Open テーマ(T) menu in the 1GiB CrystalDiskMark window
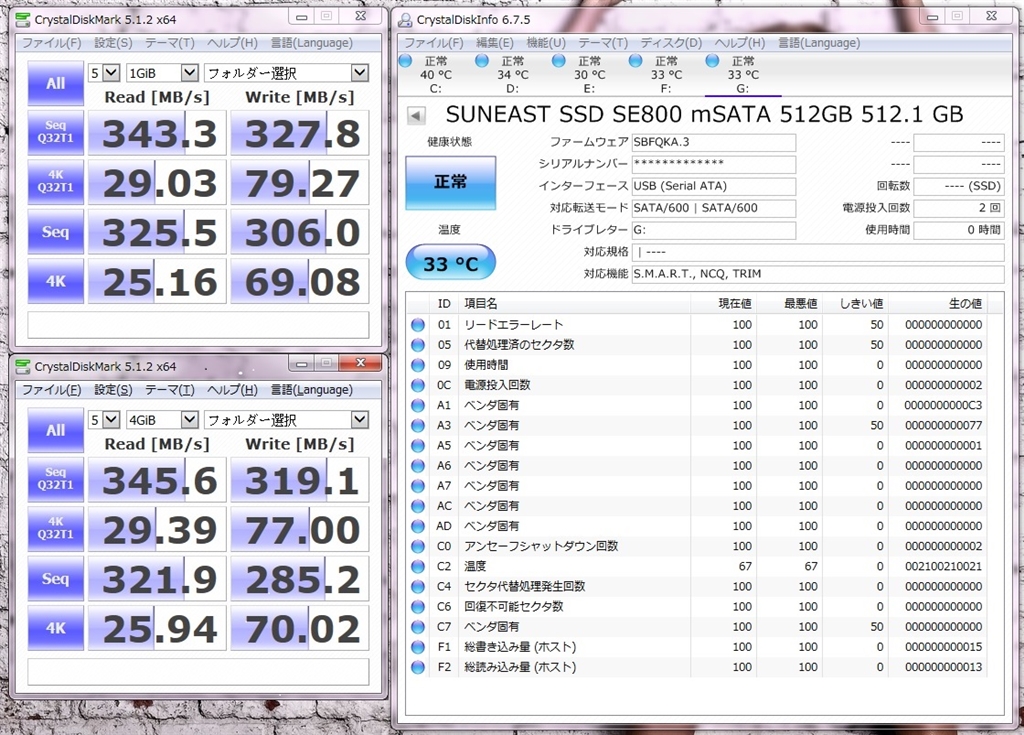Viewport: 1024px width, 735px height. click(170, 43)
